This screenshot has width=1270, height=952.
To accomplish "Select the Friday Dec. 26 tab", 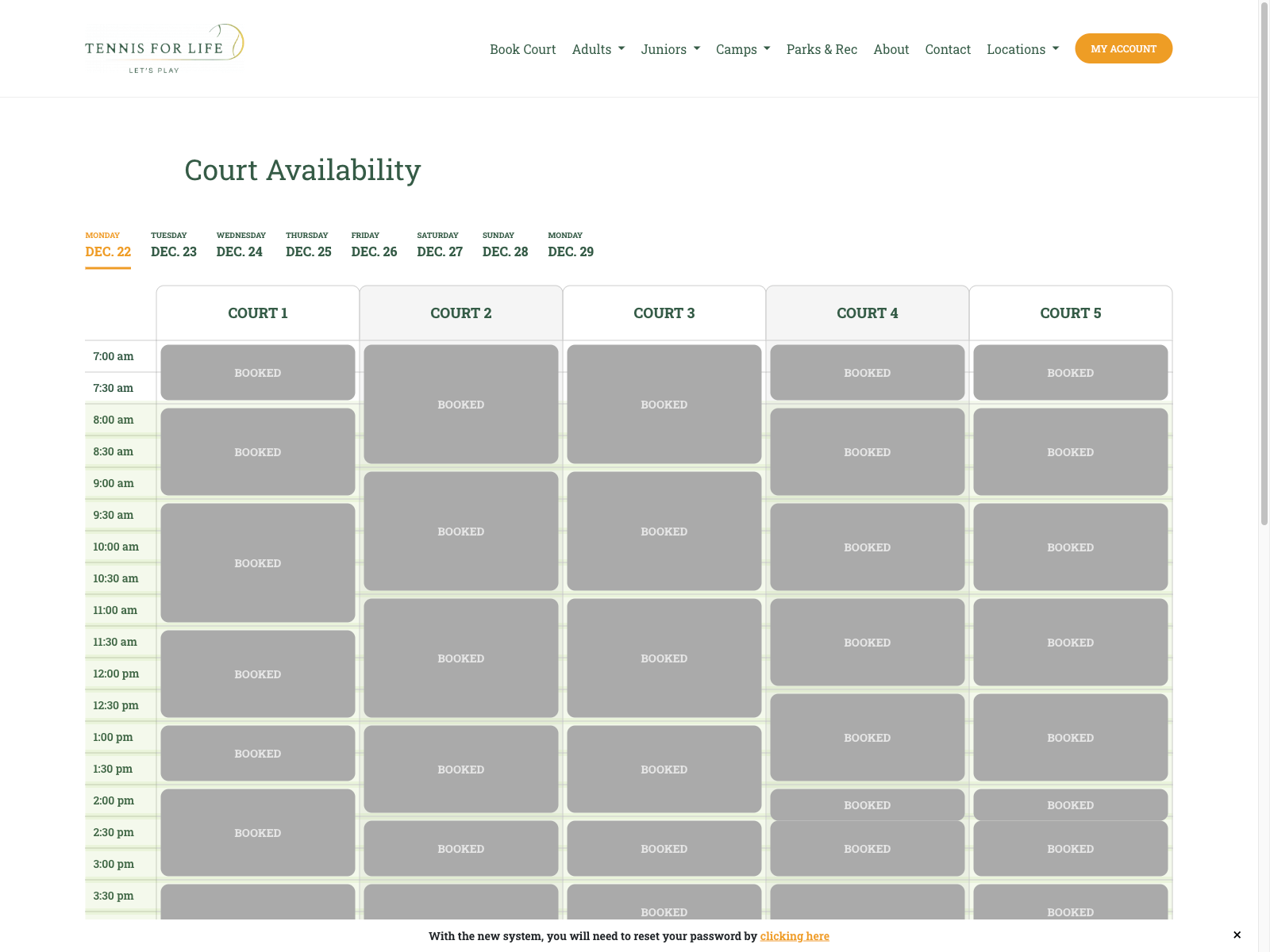I will point(374,245).
